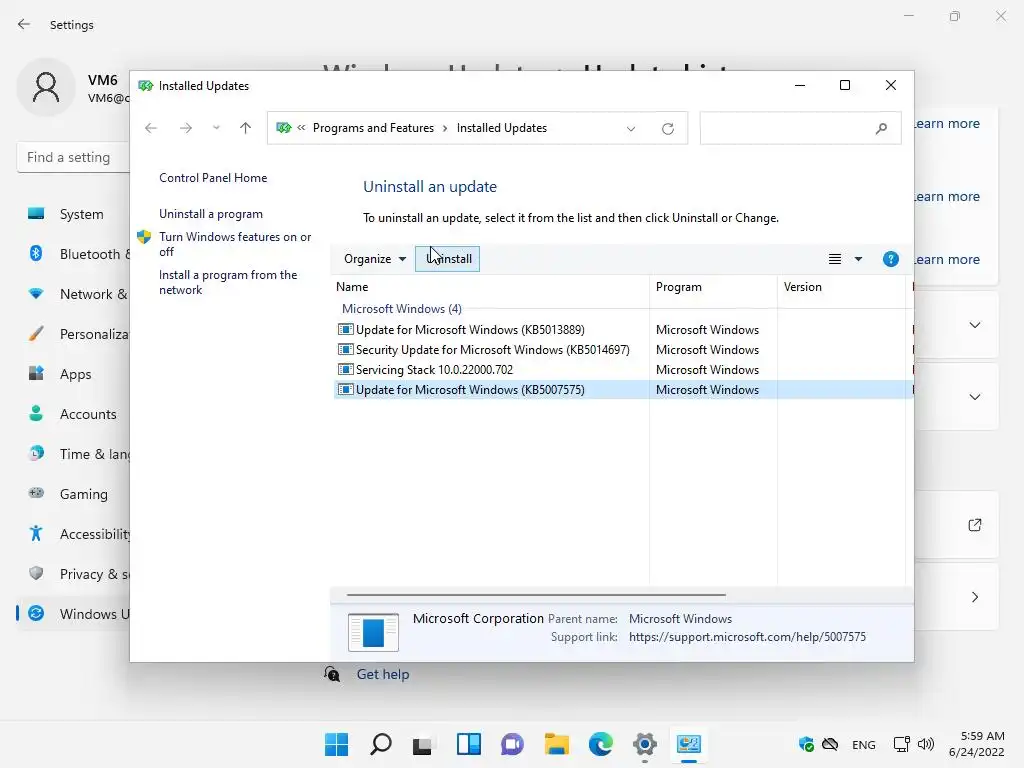
Task: Open clock and date 5:59 AM
Action: point(976,744)
